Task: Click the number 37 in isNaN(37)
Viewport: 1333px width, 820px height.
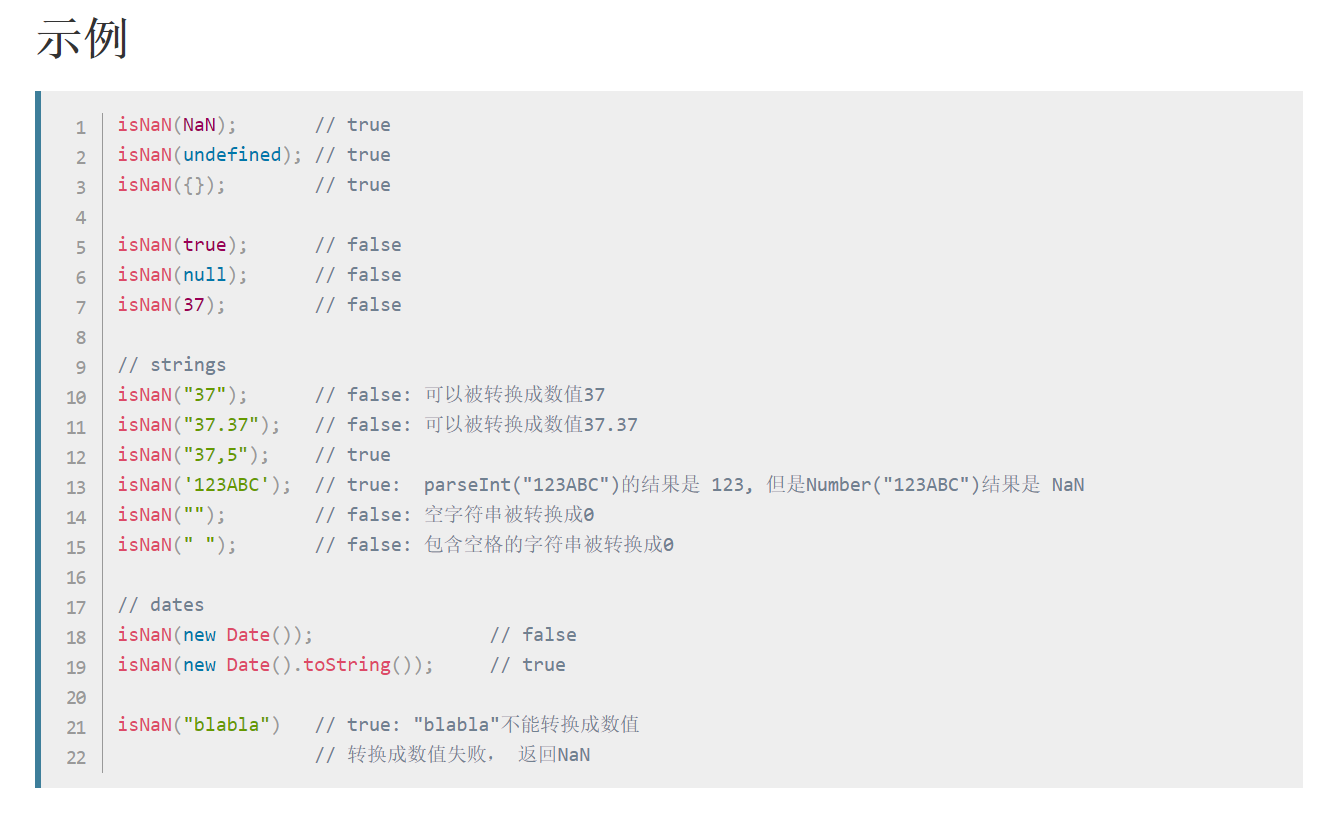Action: click(193, 305)
